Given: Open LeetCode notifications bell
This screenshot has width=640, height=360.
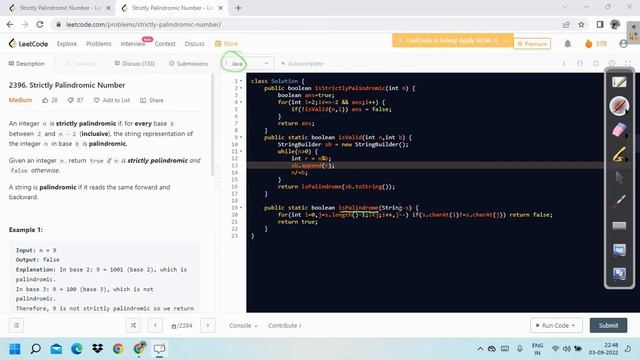Looking at the screenshot, I should (x=568, y=44).
